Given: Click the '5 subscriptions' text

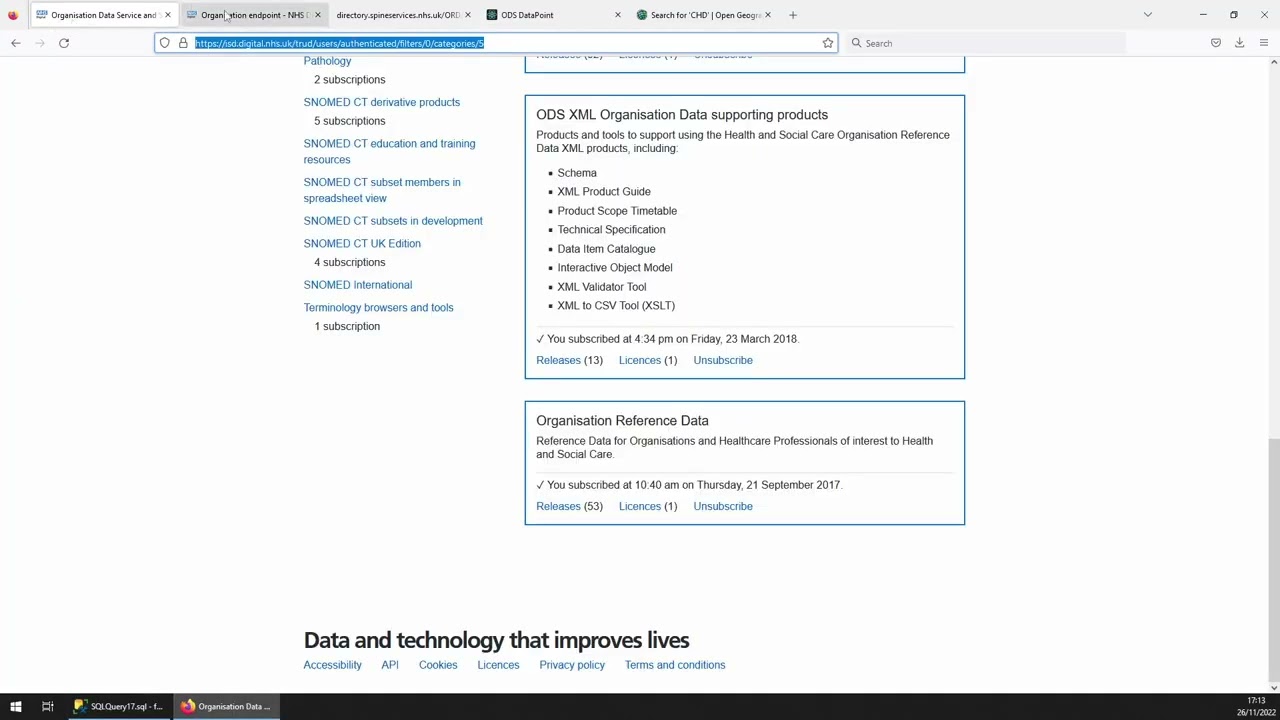Looking at the screenshot, I should point(349,121).
